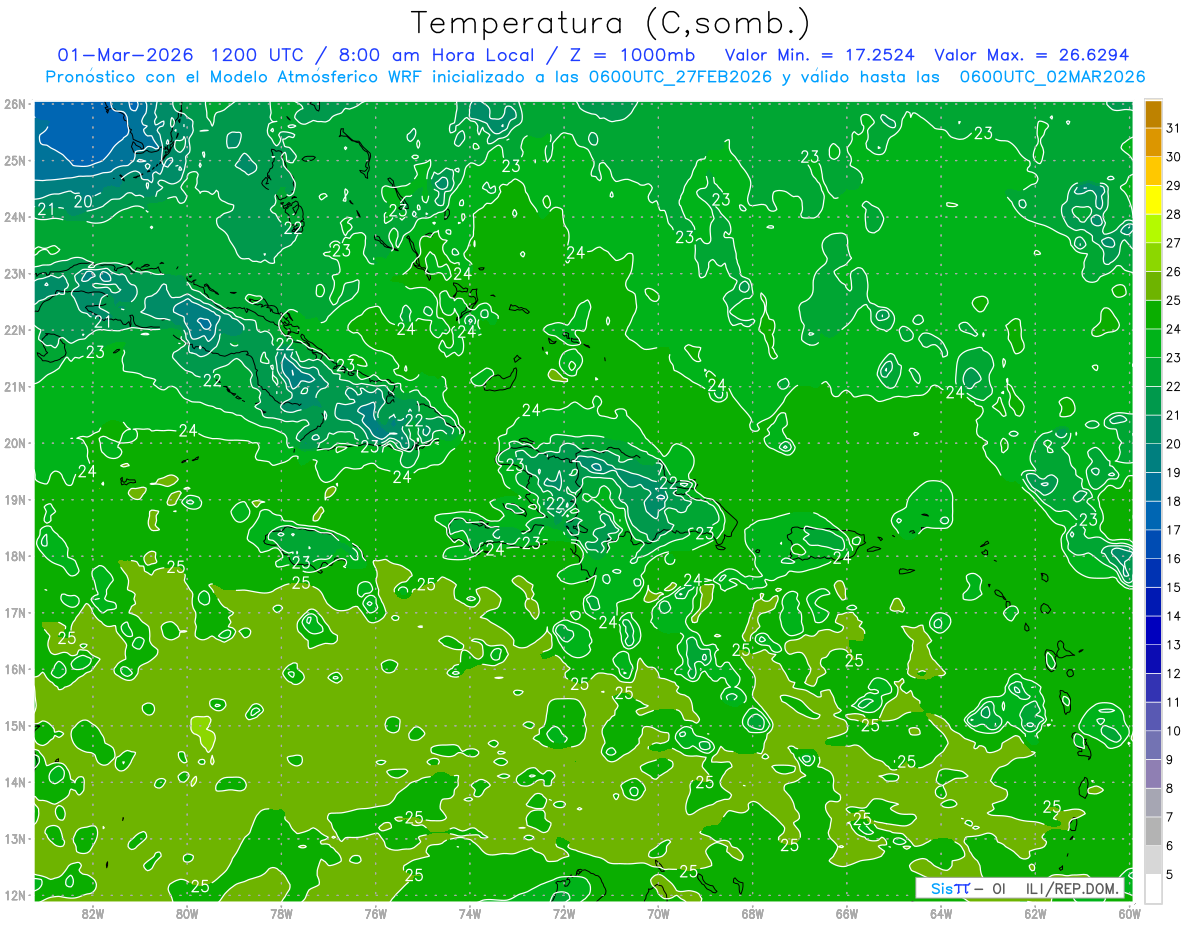Screen dimensions: 1200x927
Task: Click the 25N latitude axis label
Action: click(15, 160)
